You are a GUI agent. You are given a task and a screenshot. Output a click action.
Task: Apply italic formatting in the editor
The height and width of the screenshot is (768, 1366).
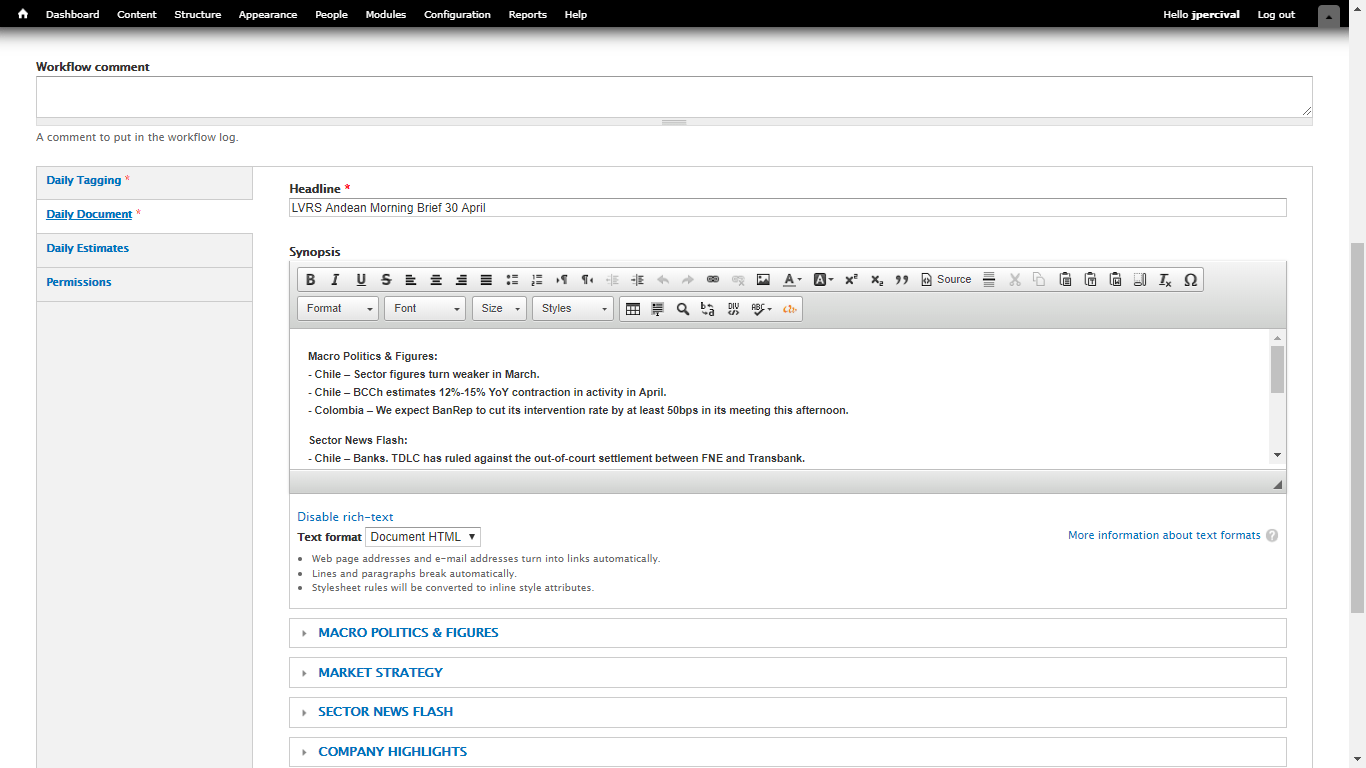coord(336,280)
